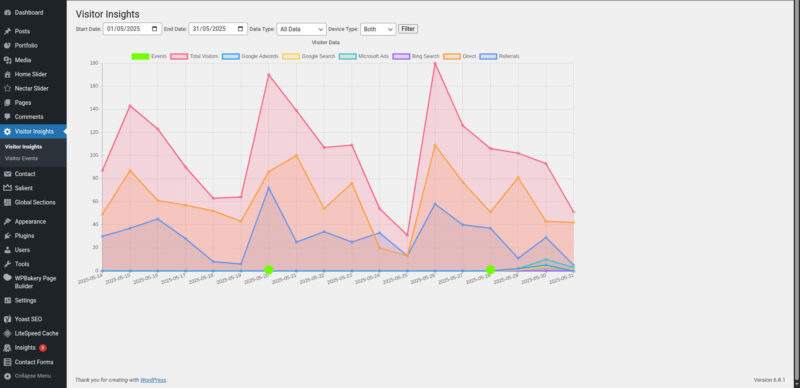This screenshot has height=388, width=800.
Task: Click the Start Date input field
Action: point(132,29)
